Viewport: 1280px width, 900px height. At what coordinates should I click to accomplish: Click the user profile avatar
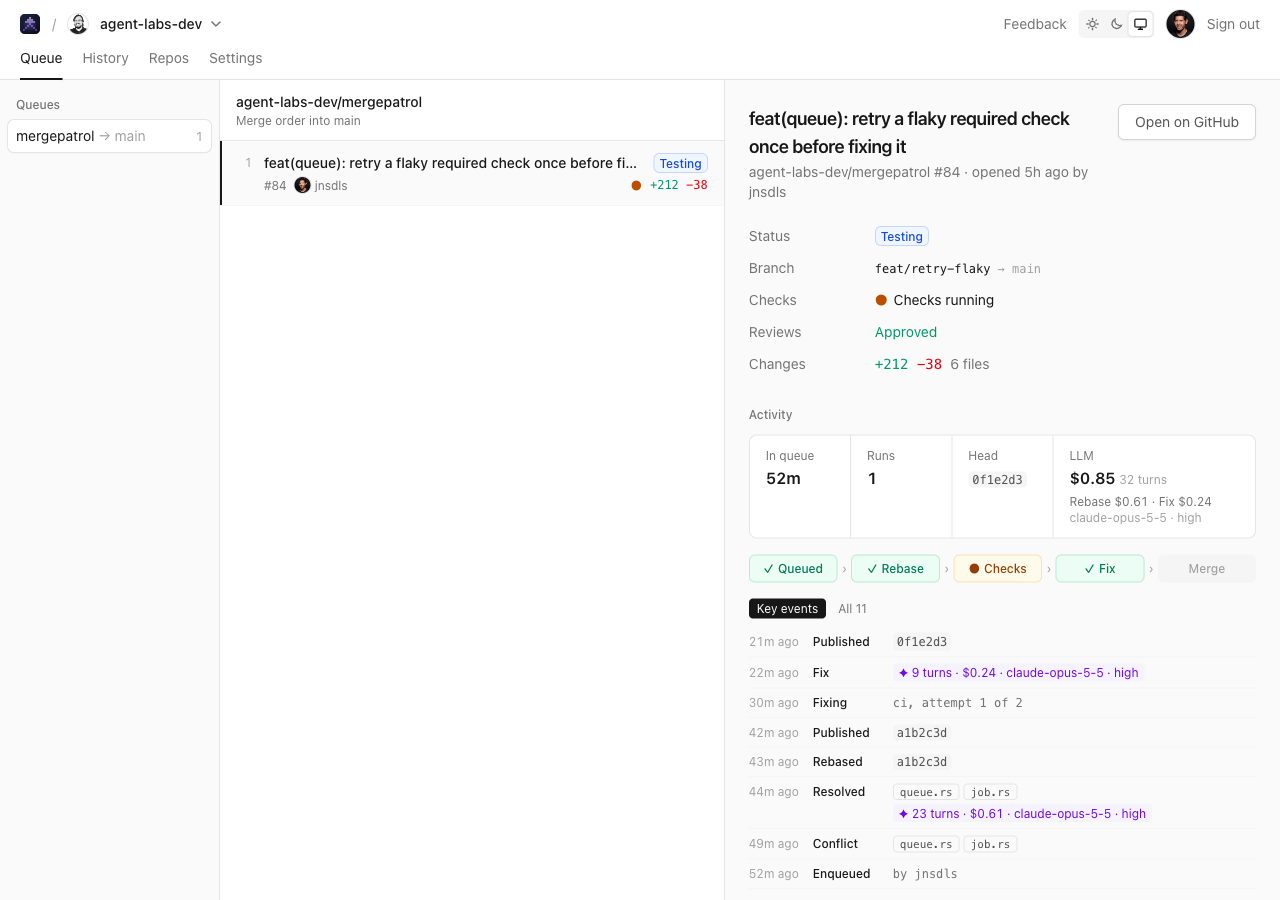point(1180,24)
